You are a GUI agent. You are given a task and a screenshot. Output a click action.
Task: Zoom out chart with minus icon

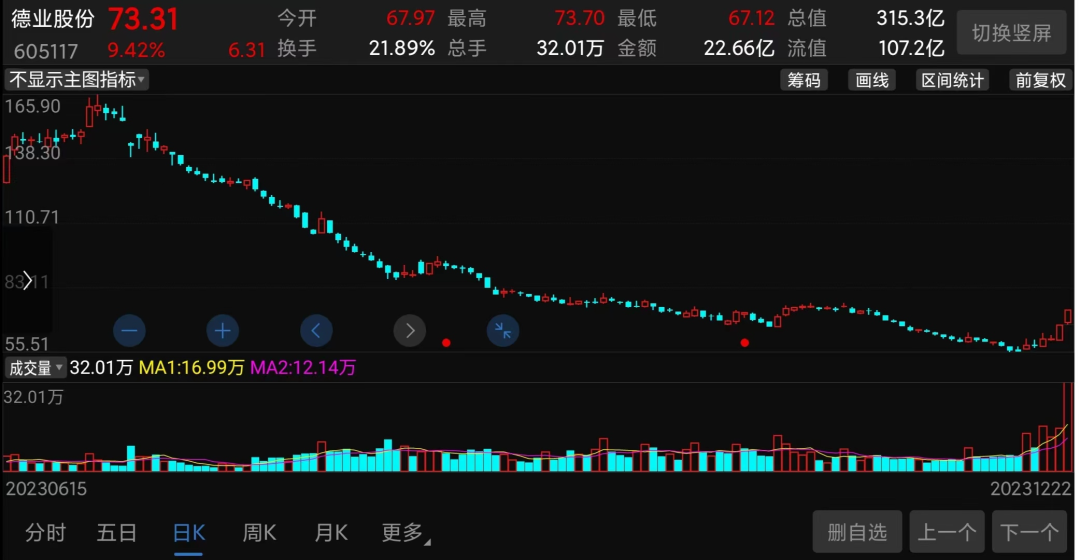pos(129,331)
